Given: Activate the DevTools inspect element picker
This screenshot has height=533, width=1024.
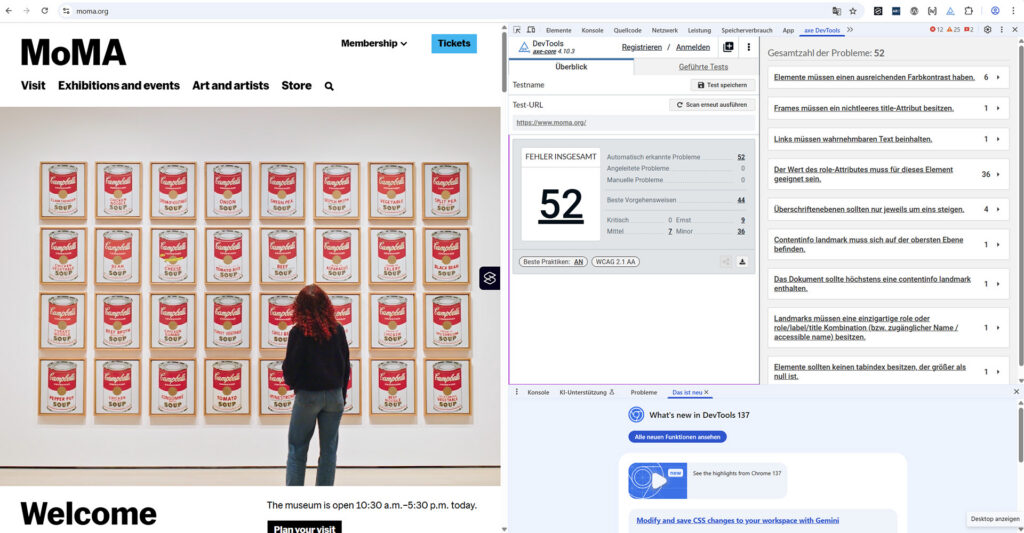Looking at the screenshot, I should [x=517, y=30].
